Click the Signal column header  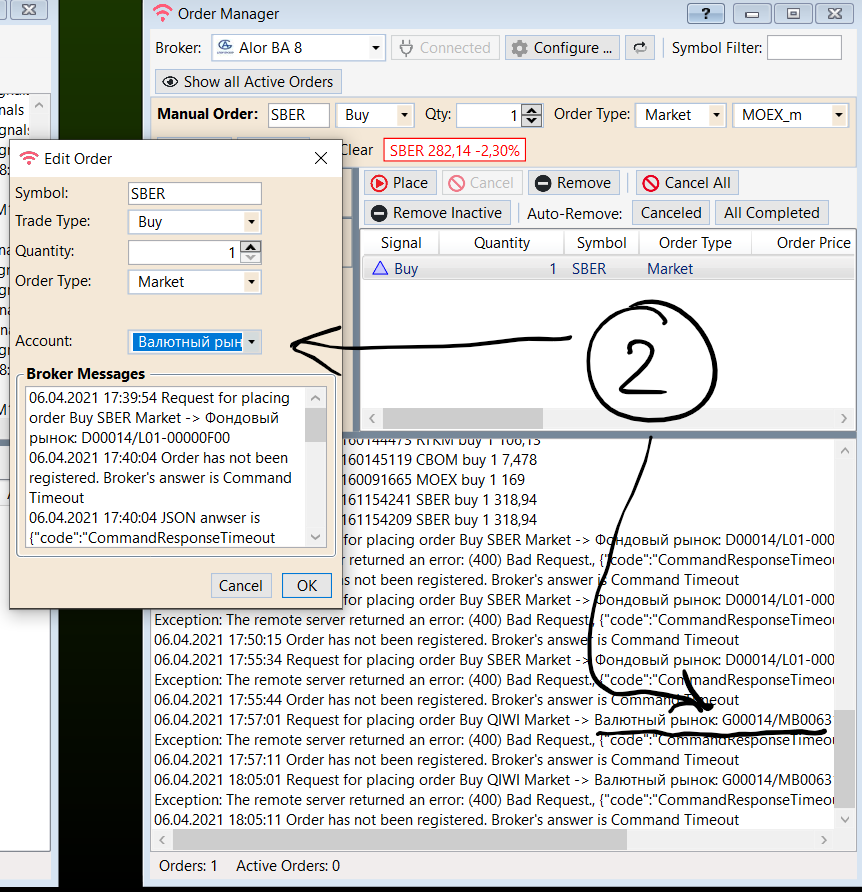click(401, 243)
